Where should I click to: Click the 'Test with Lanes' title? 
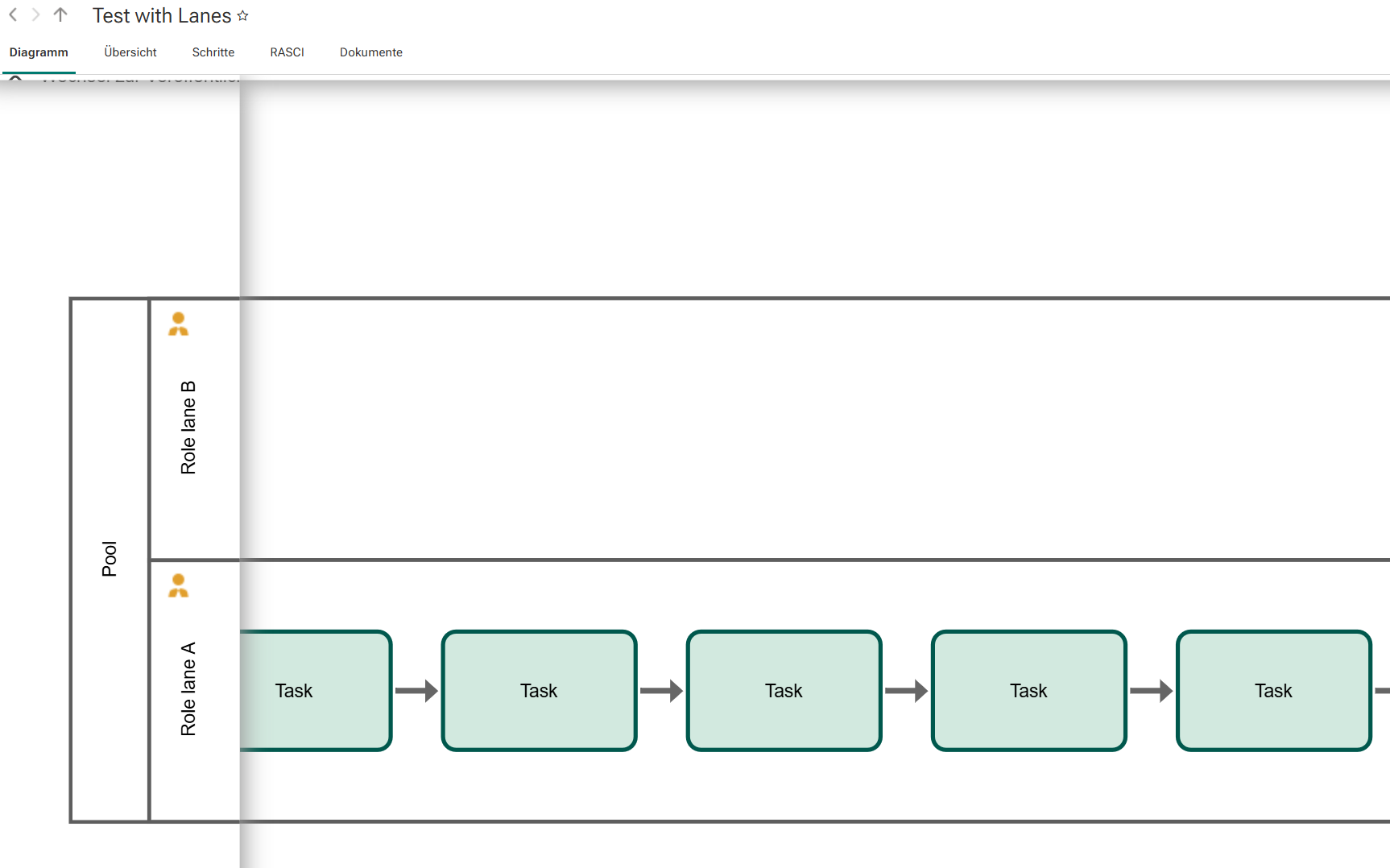click(x=162, y=16)
